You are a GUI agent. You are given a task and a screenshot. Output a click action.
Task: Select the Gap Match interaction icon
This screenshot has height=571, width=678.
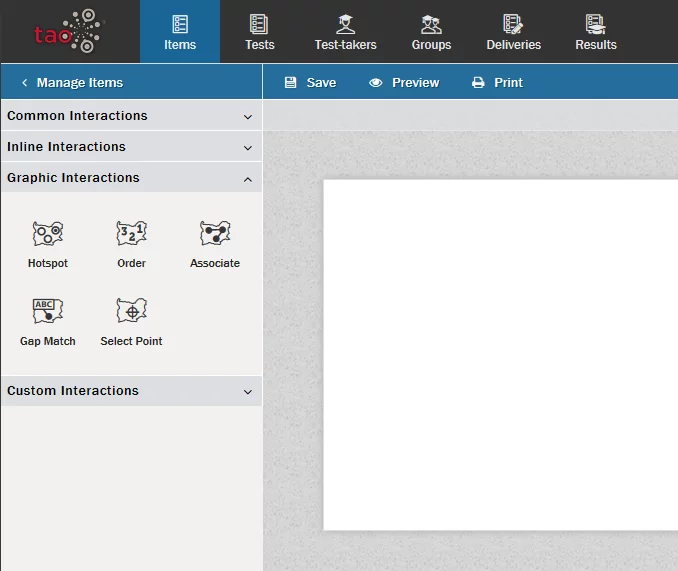47,311
